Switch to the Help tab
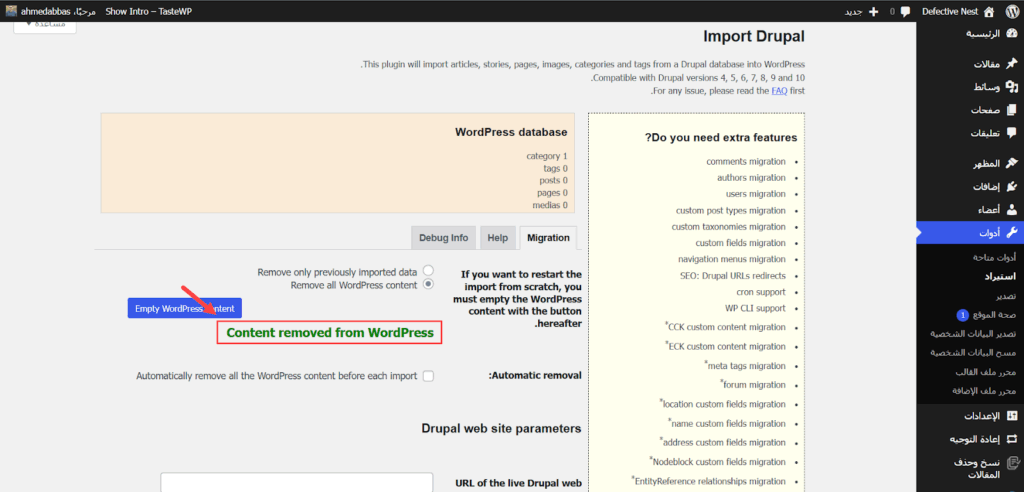 tap(497, 238)
